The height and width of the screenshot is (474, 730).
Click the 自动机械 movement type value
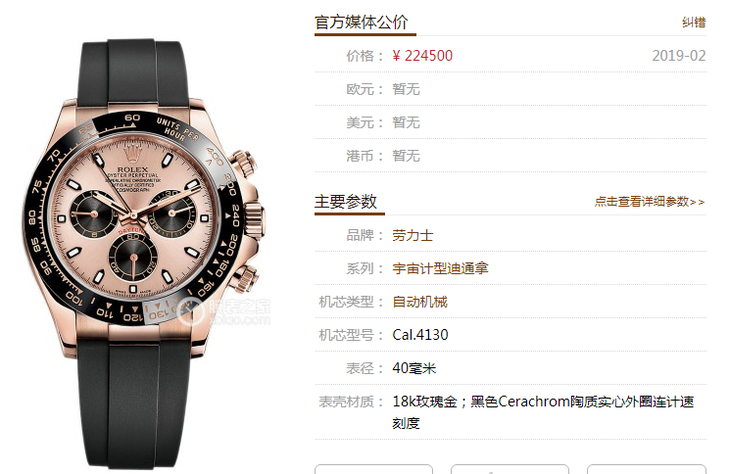(x=419, y=302)
